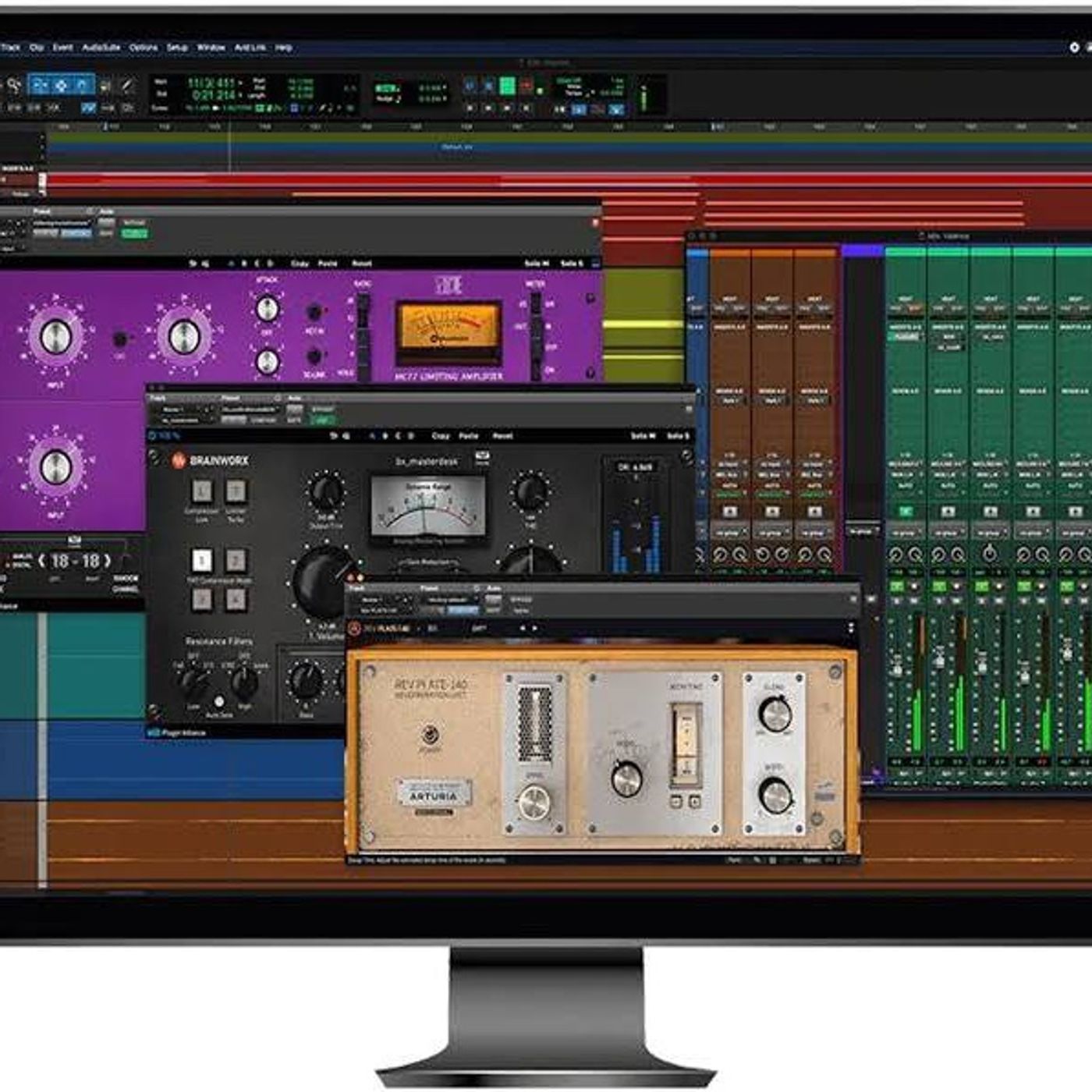This screenshot has height=1092, width=1092.
Task: Click the Rev Plate-140 model selector window
Action: pos(685,745)
